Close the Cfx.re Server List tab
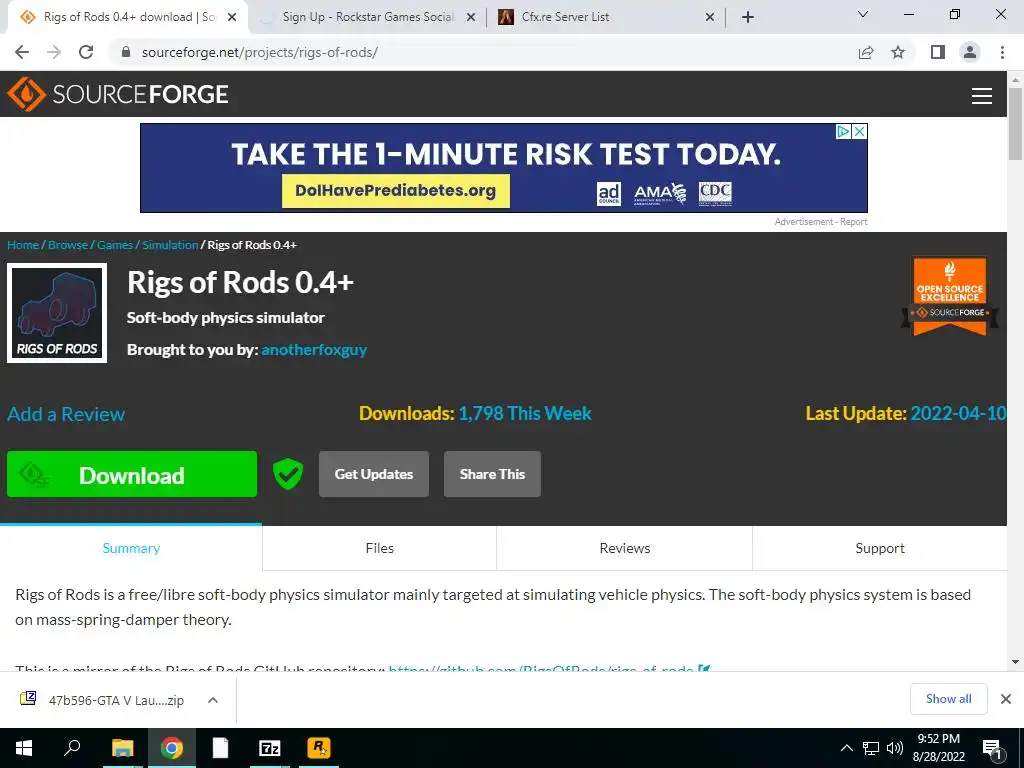This screenshot has width=1024, height=768. [x=710, y=17]
